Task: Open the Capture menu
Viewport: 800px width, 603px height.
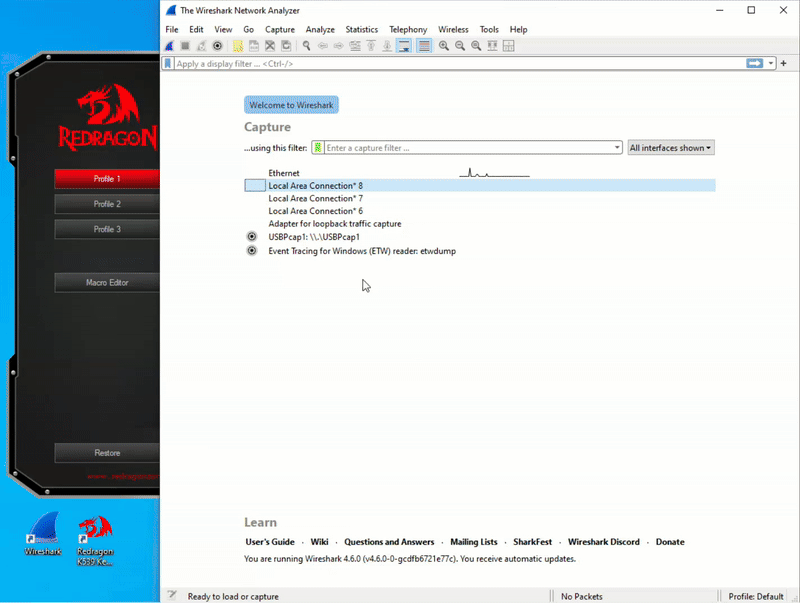Action: (x=280, y=30)
